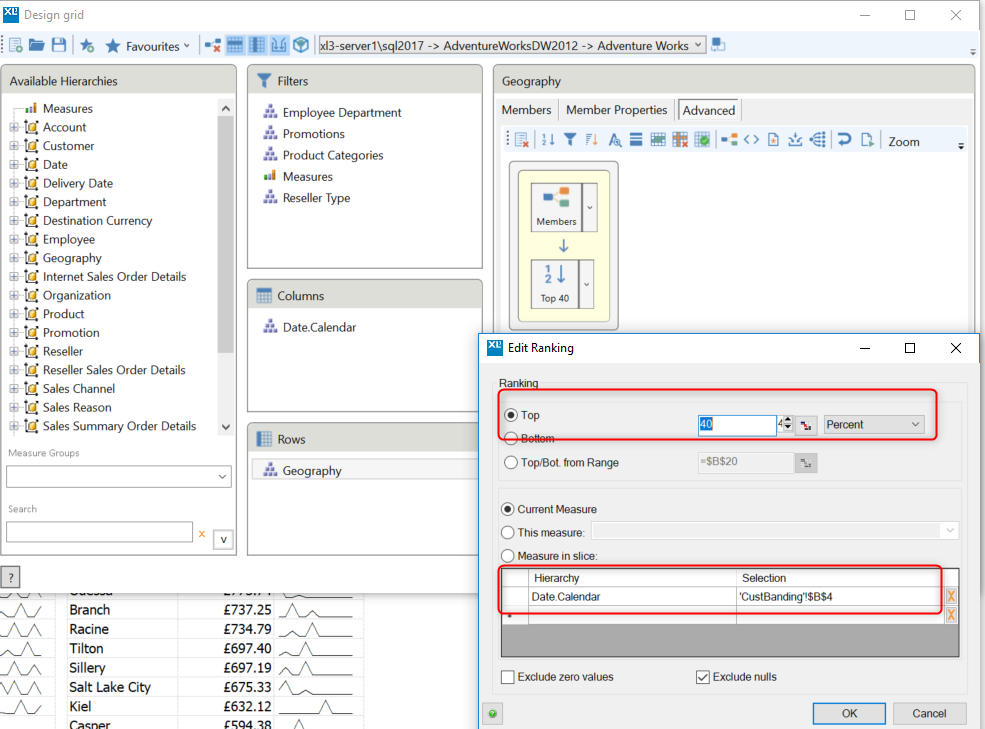Click the angle brackets icon in the Advanced toolbar
Image resolution: width=985 pixels, height=729 pixels.
751,140
